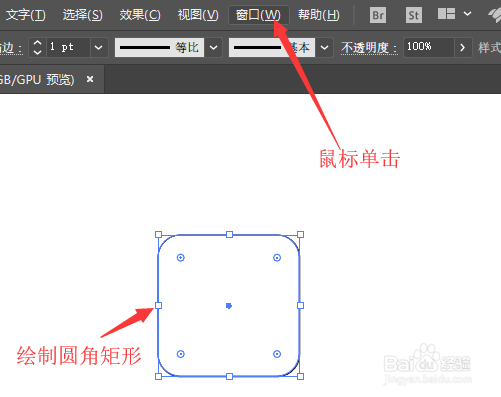Close the GPU 预览 document tab

click(90, 79)
